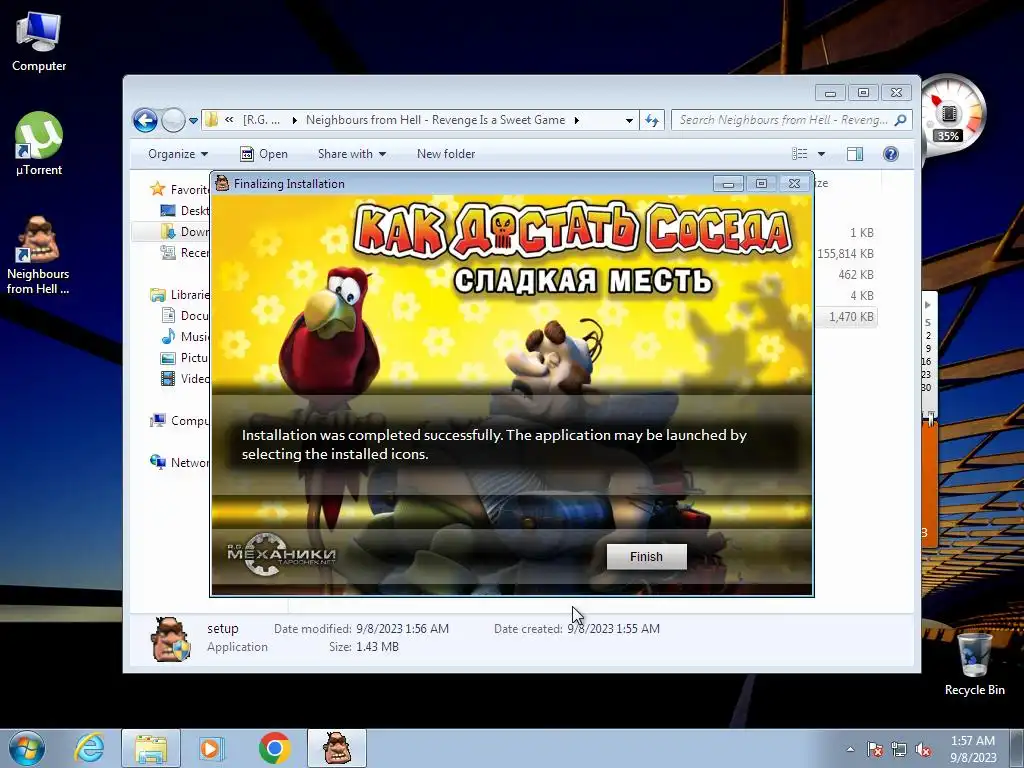Select Computer in Explorer navigation pane
Image resolution: width=1024 pixels, height=768 pixels.
click(x=180, y=421)
